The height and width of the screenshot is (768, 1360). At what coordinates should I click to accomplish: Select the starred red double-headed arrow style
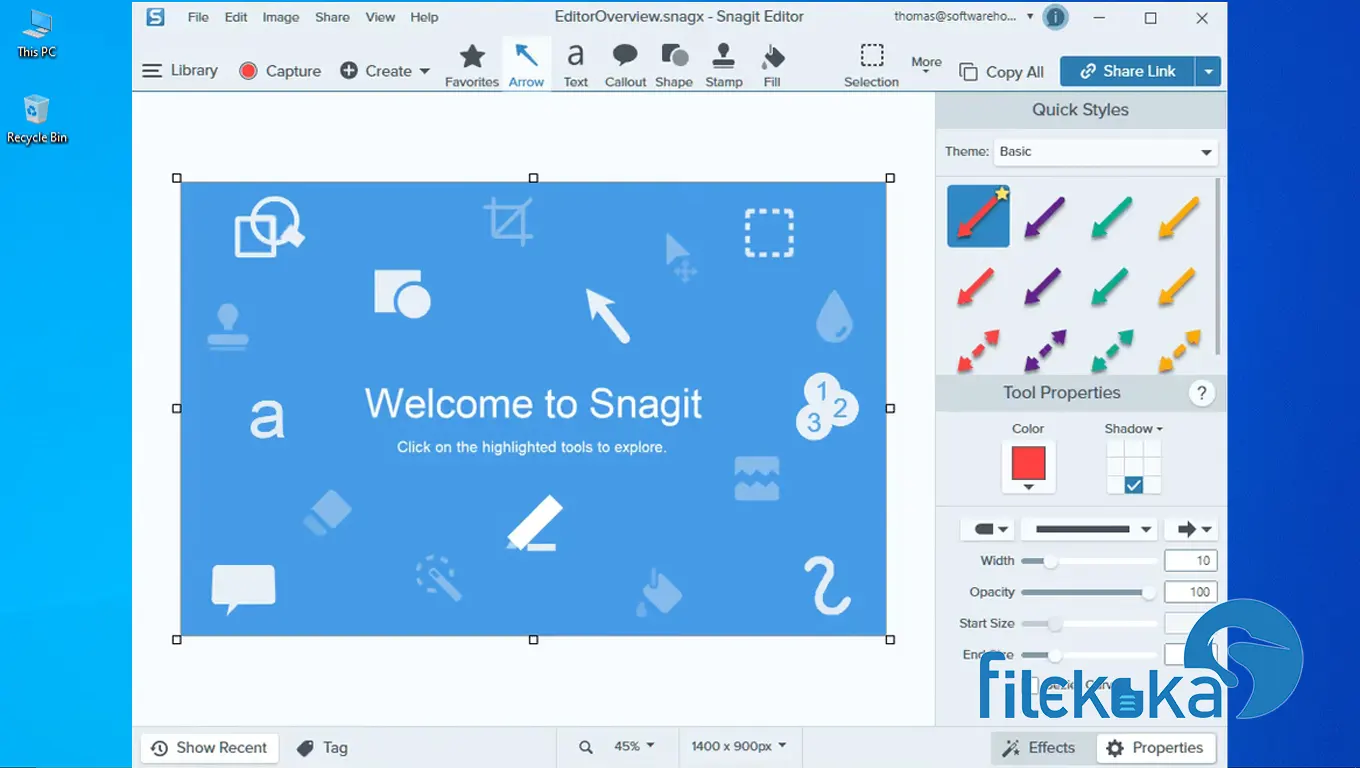[x=979, y=216]
